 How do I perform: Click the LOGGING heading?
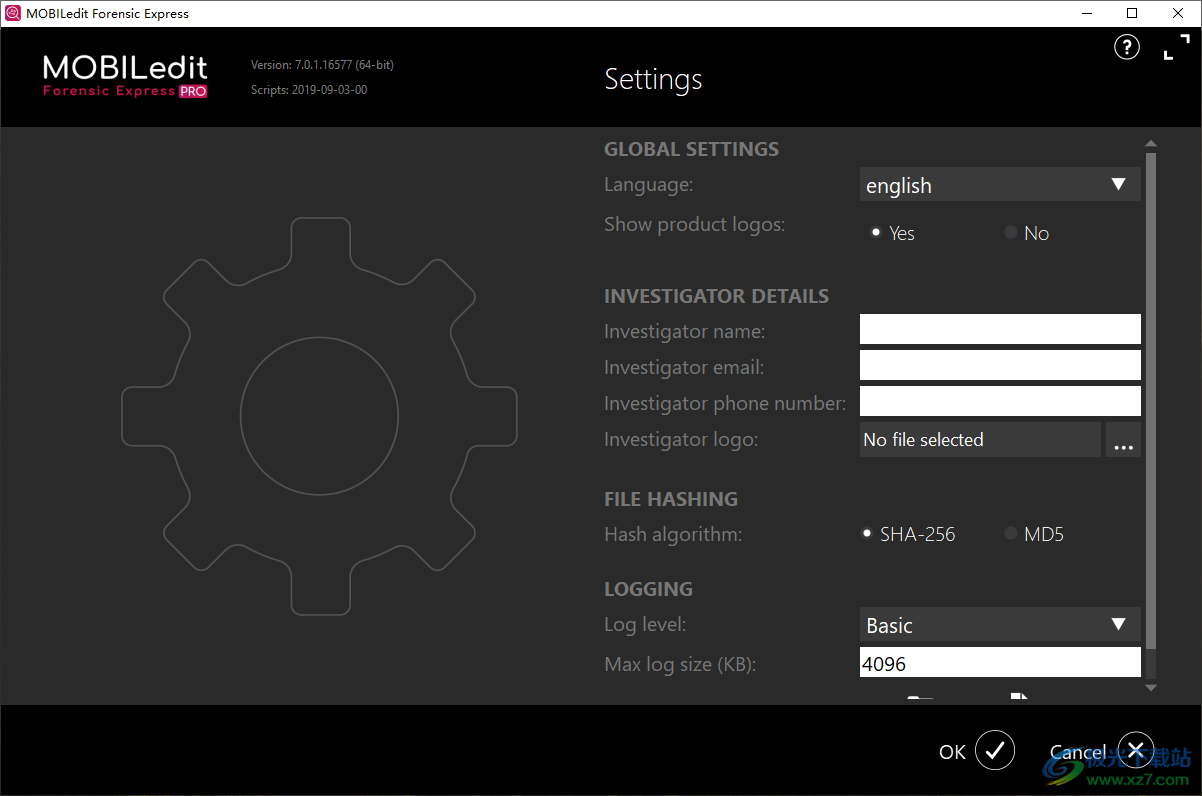tap(648, 589)
